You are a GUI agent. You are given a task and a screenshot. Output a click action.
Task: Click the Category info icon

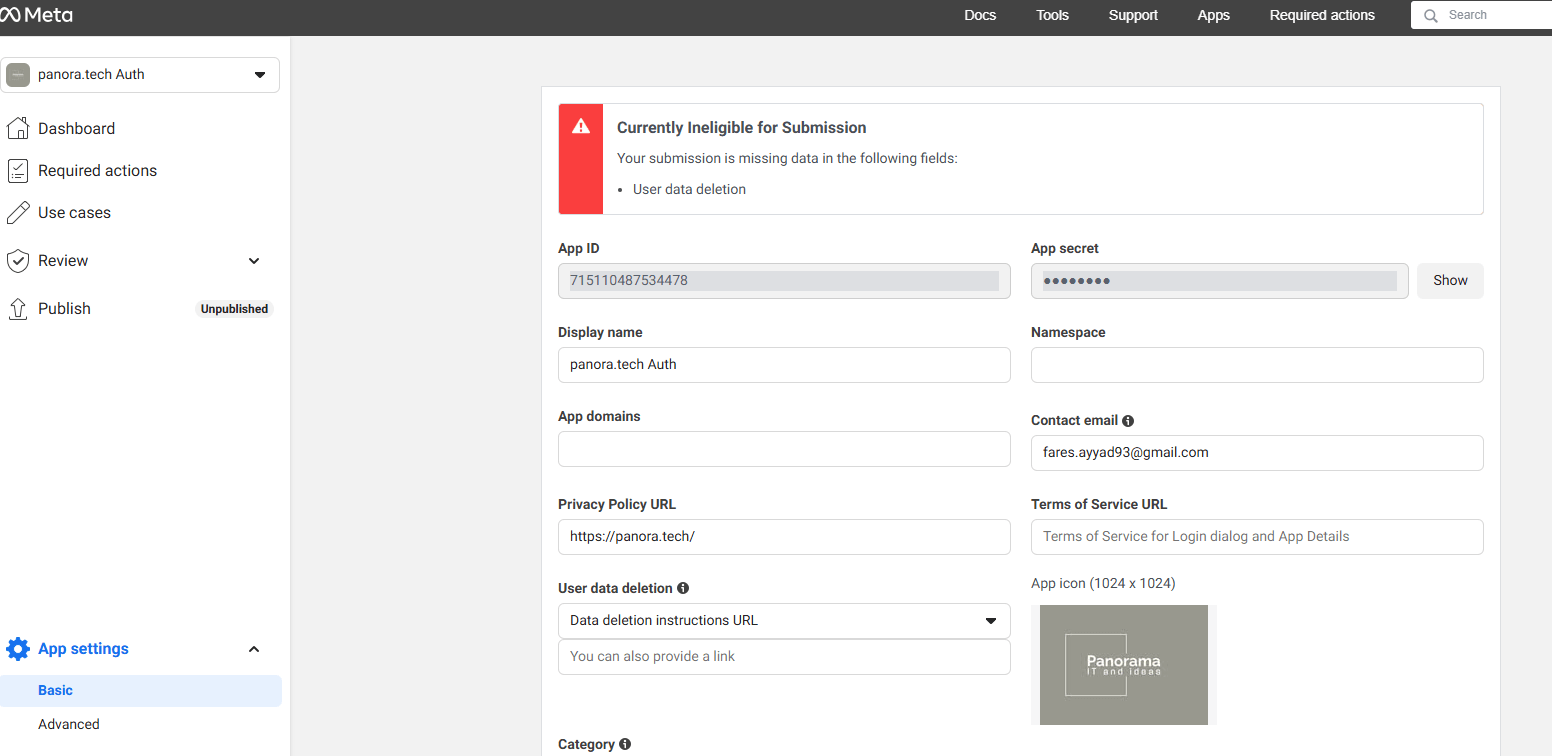[x=625, y=744]
